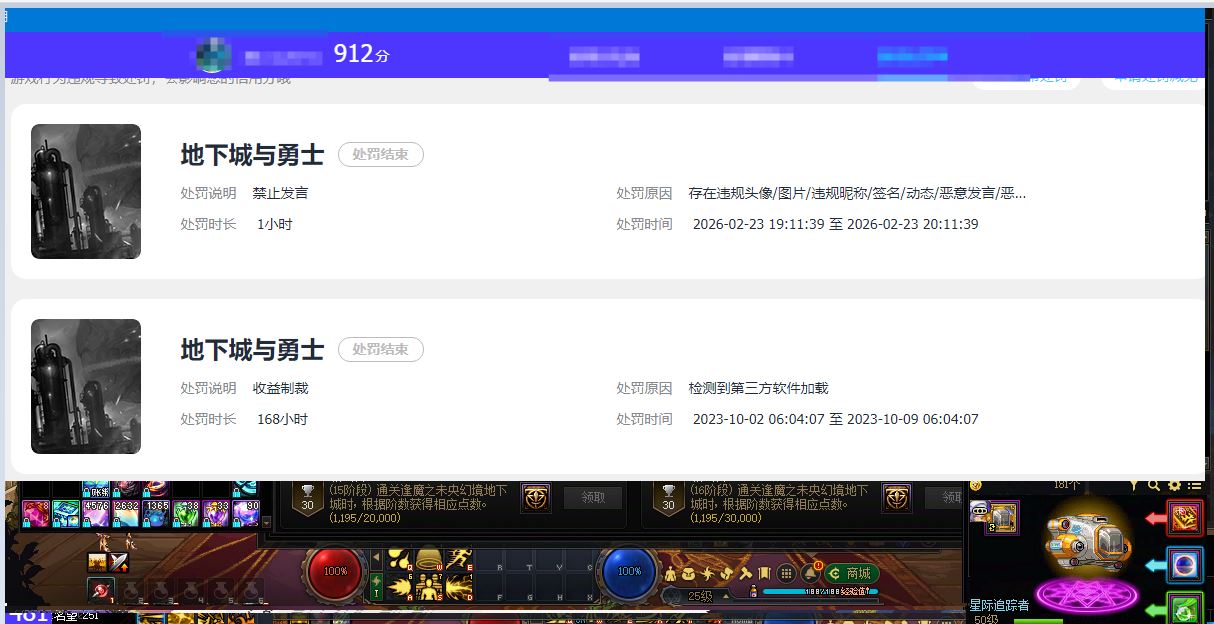
Task: Claim the 15阶段 reward with 领取
Action: 593,498
